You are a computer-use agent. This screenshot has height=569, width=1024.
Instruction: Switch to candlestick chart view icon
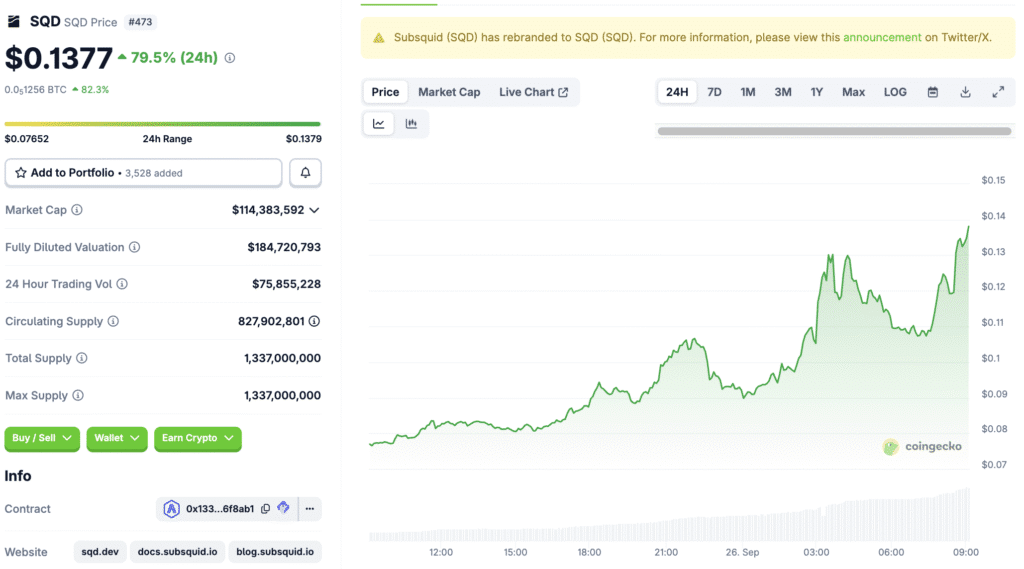coord(411,123)
